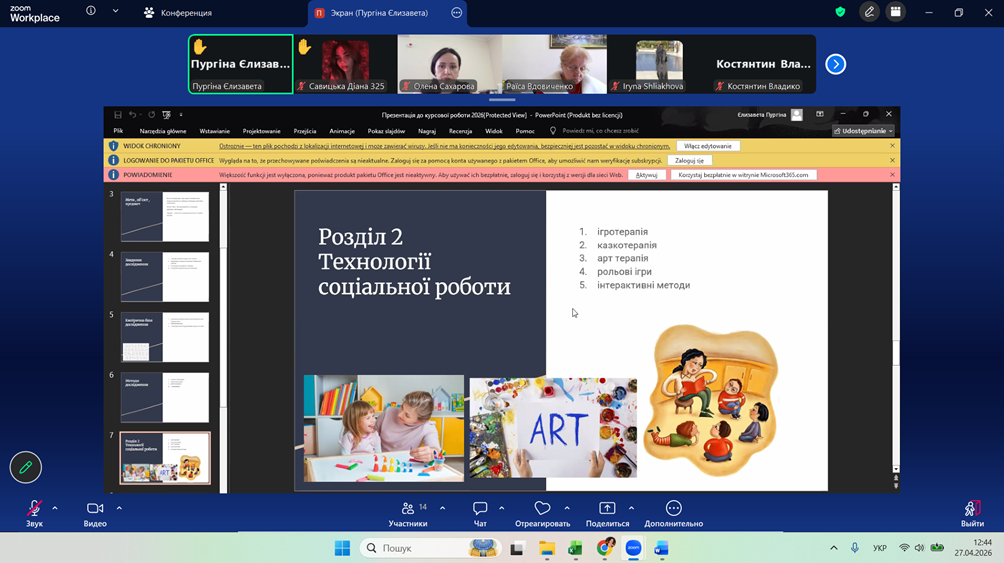Turn on the camera with Видео button

95,509
